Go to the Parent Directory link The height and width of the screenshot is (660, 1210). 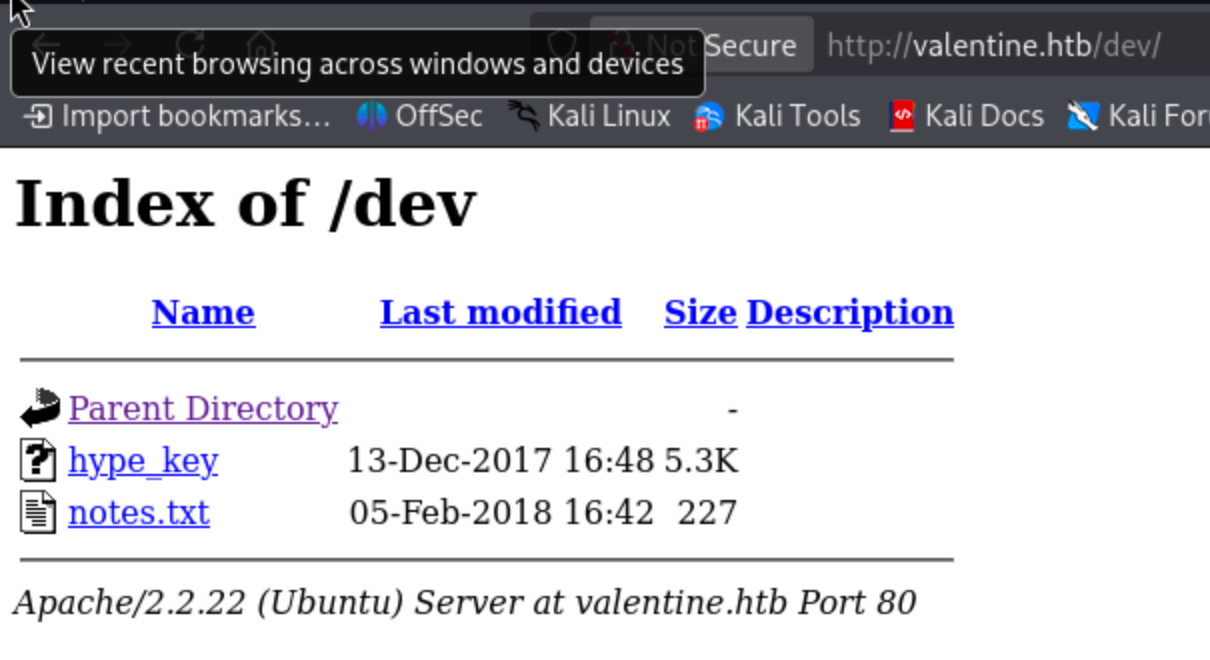point(203,408)
